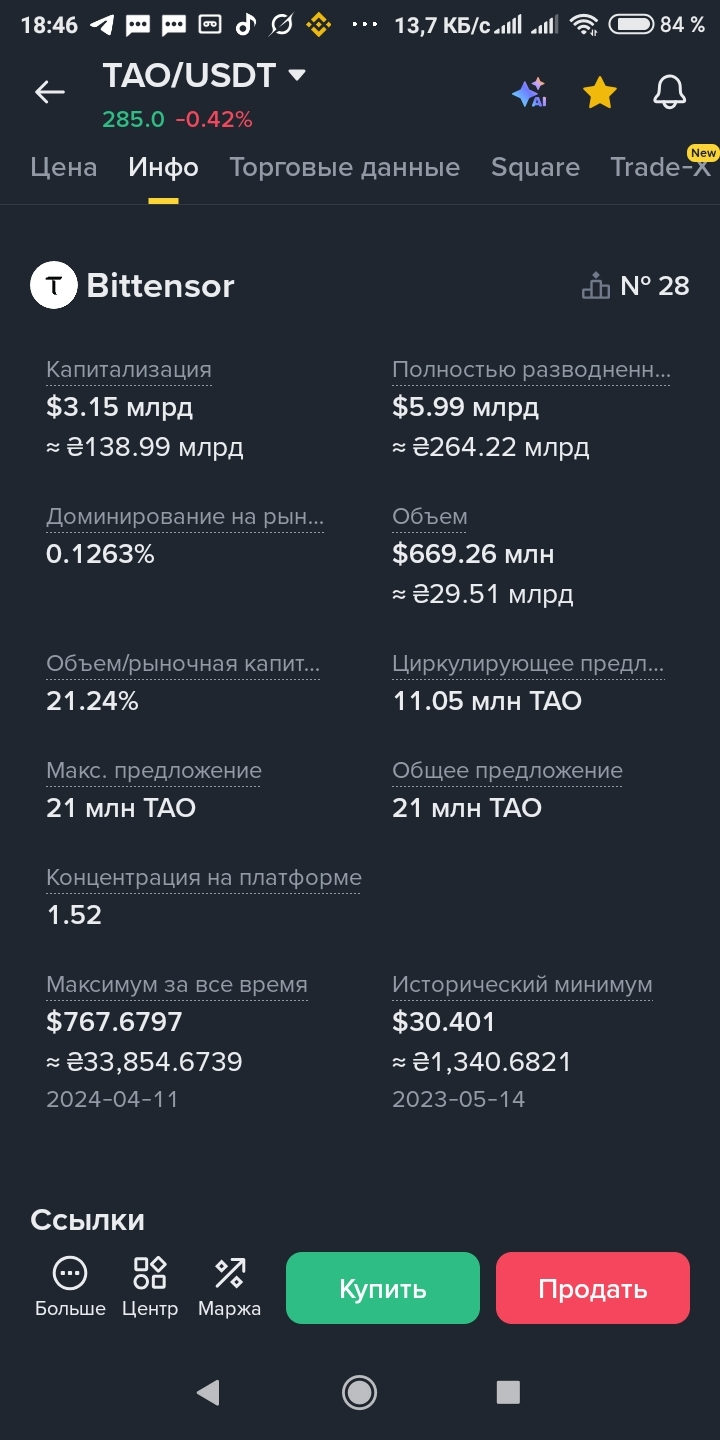
Task: Open price alerts bell icon
Action: point(670,93)
